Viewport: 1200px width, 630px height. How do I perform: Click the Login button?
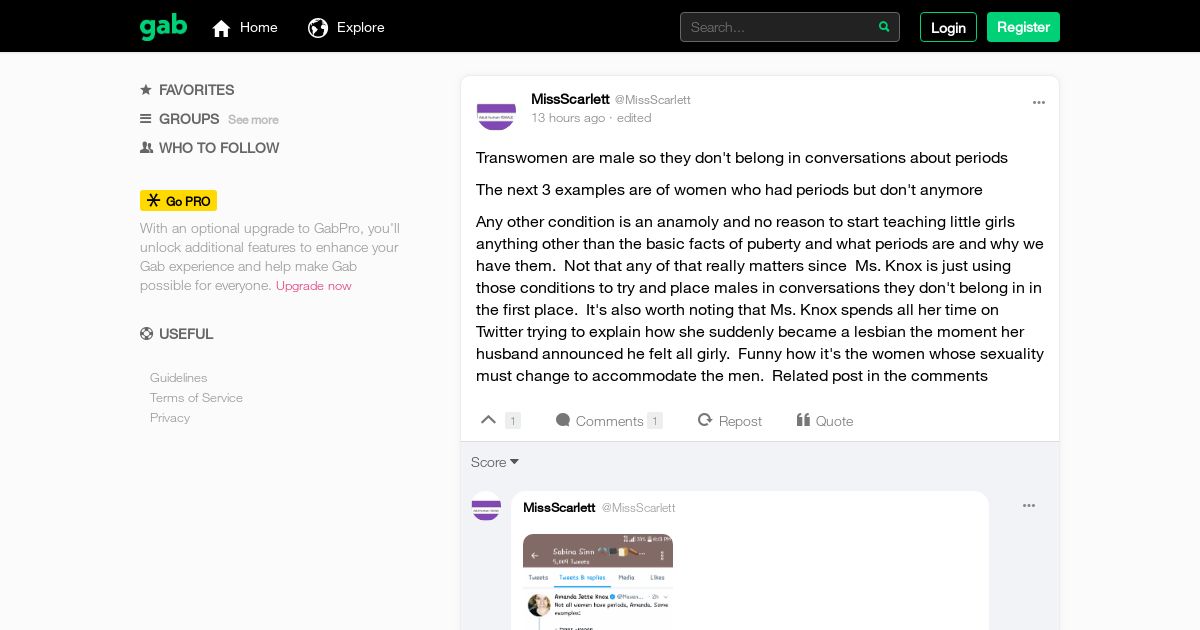[948, 27]
